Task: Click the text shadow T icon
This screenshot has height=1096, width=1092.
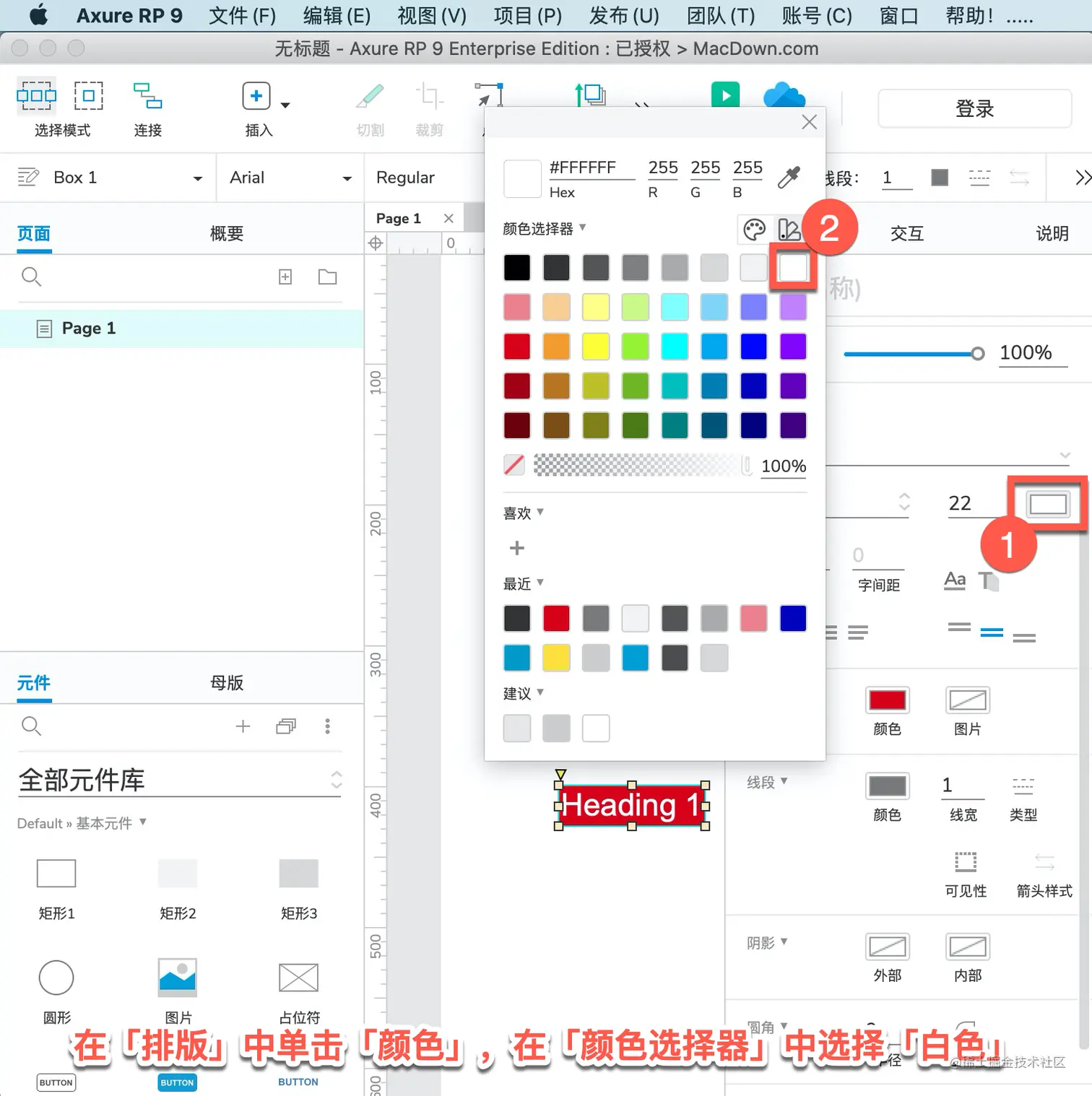Action: pyautogui.click(x=988, y=580)
